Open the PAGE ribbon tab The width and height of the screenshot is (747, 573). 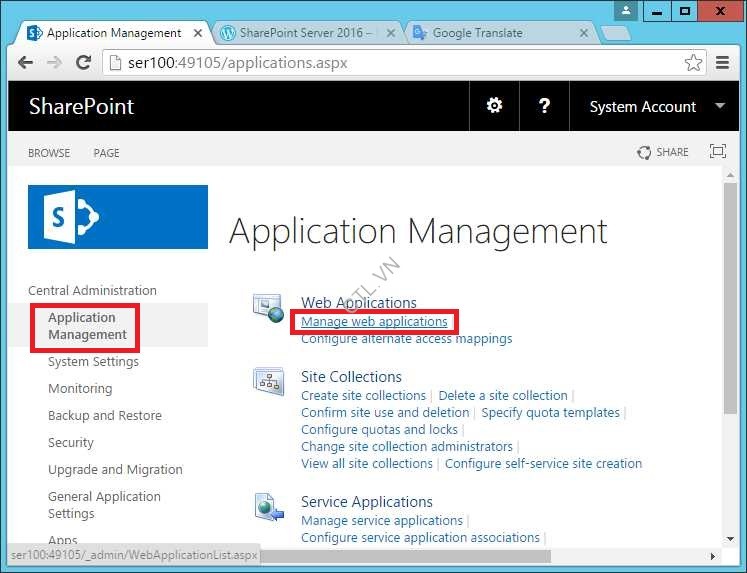click(x=106, y=153)
